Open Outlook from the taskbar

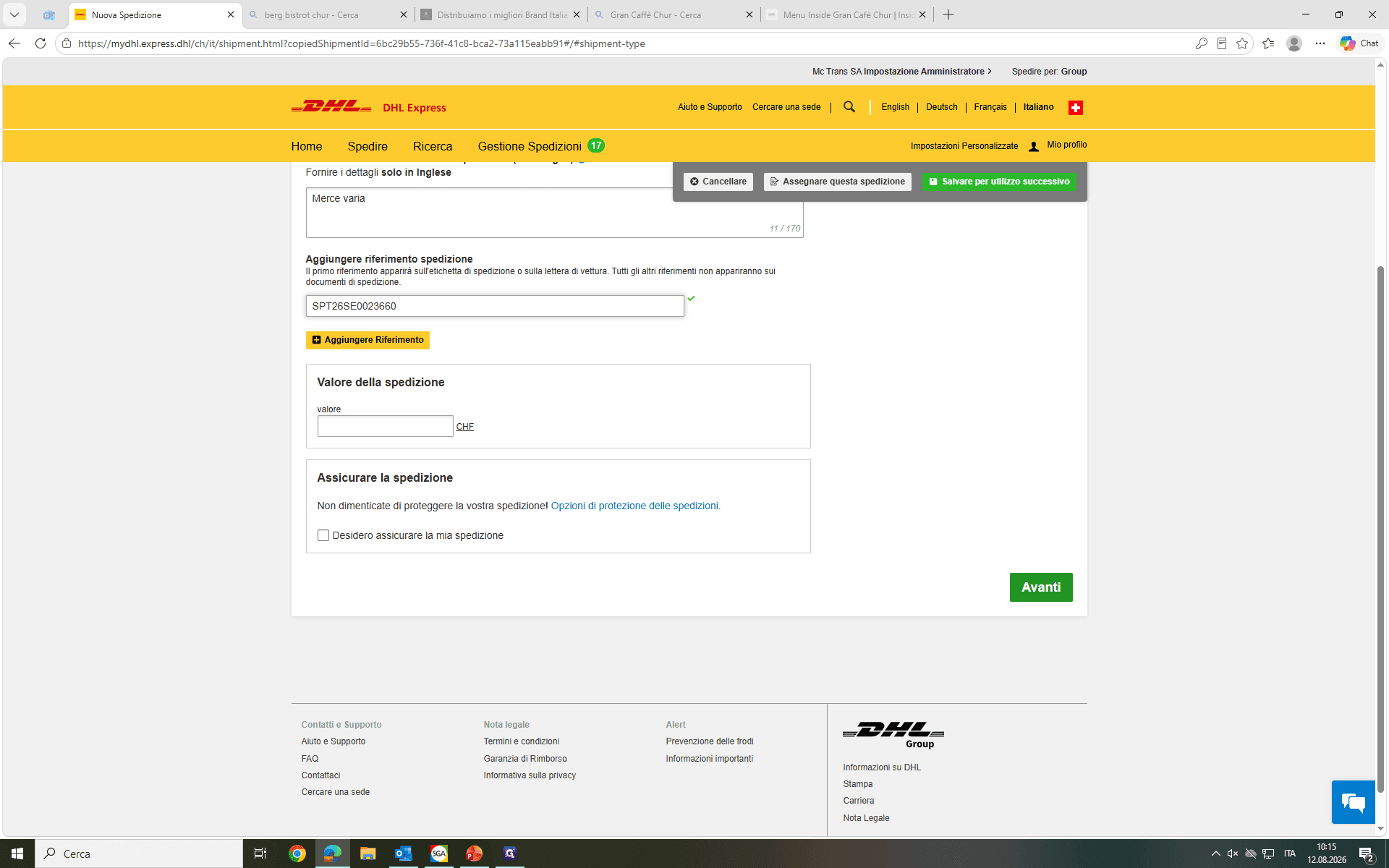pos(403,854)
